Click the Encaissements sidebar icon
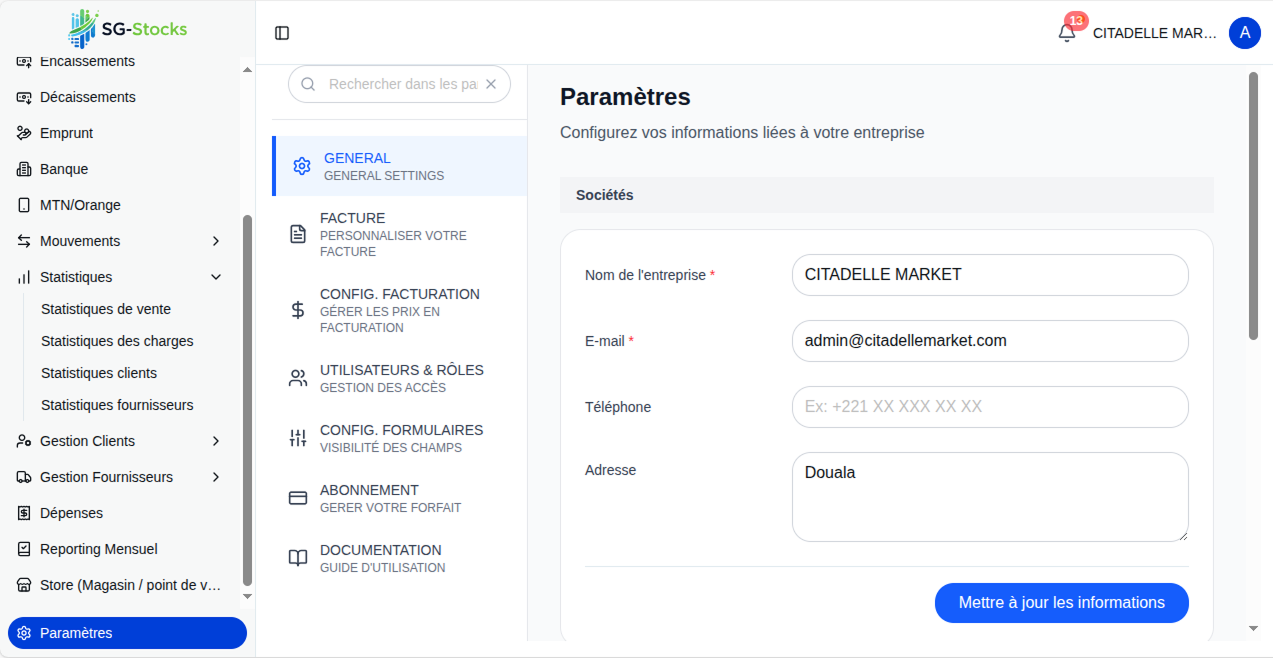 click(x=24, y=62)
